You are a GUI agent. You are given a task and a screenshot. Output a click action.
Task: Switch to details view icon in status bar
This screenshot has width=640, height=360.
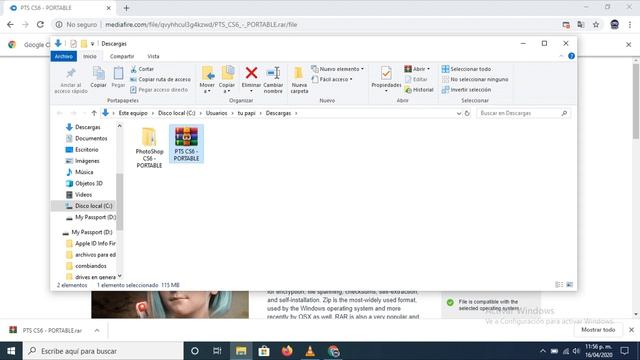559,285
